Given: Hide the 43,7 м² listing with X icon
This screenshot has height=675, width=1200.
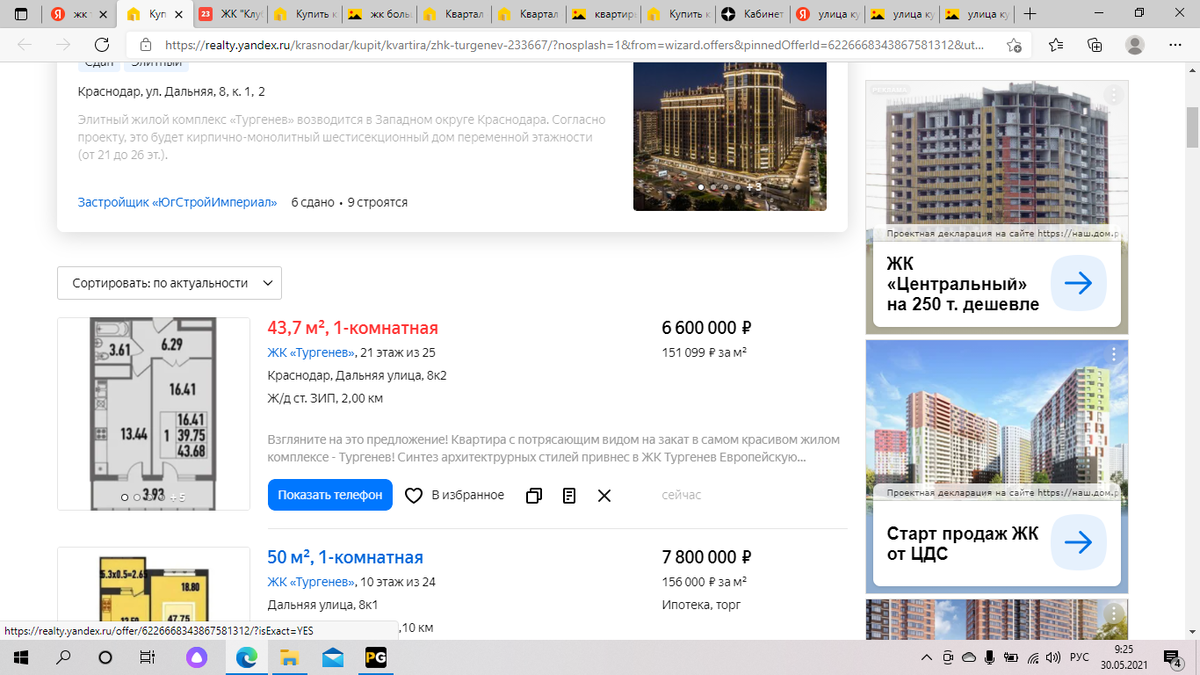Looking at the screenshot, I should (604, 495).
